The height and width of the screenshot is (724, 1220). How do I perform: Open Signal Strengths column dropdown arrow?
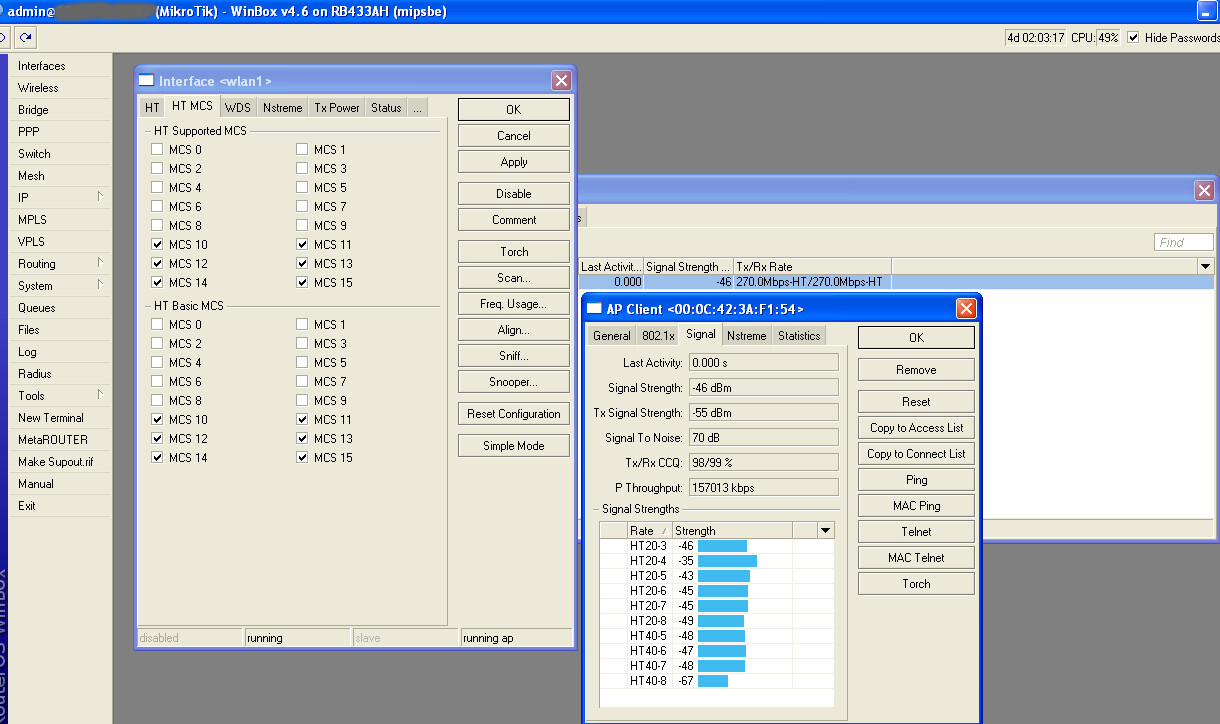(x=825, y=530)
